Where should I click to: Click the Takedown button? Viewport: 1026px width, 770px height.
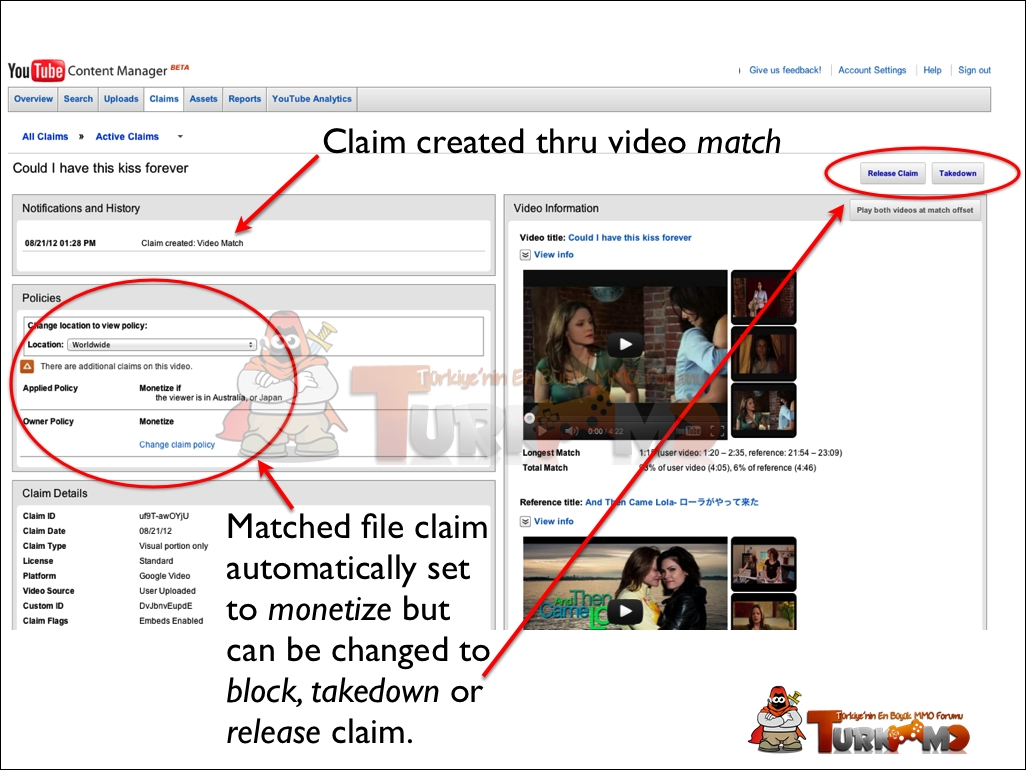(x=957, y=173)
